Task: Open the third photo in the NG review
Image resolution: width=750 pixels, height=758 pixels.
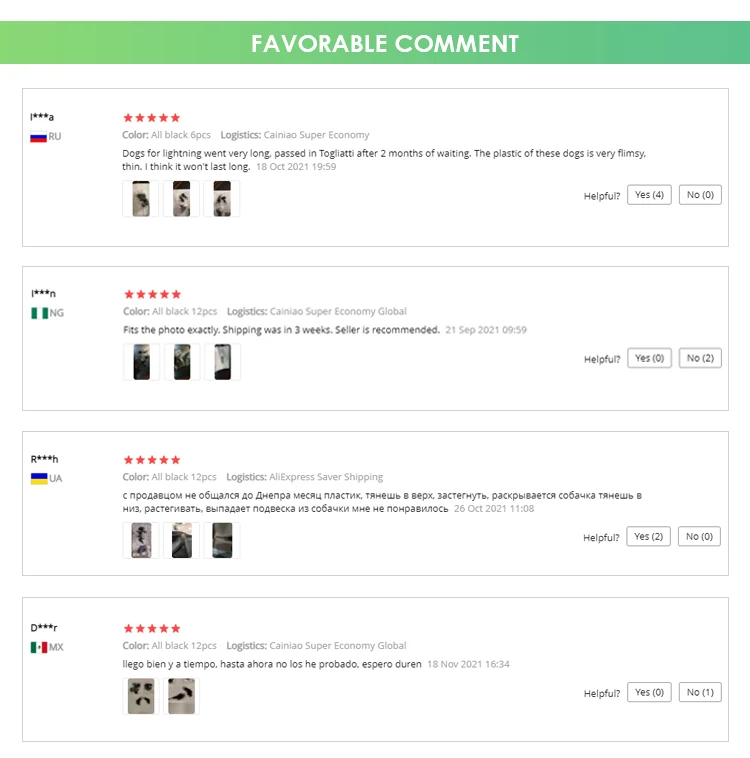Action: point(223,362)
